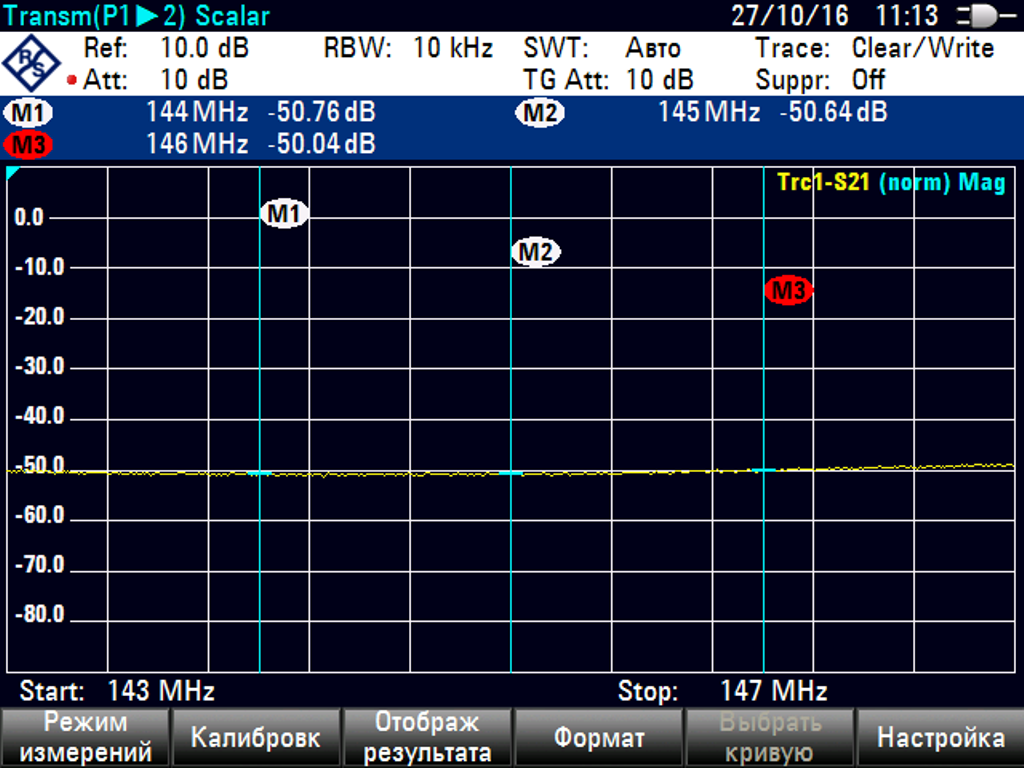Click the M2 marker label on graph
Image resolution: width=1024 pixels, height=768 pixels.
(x=536, y=253)
